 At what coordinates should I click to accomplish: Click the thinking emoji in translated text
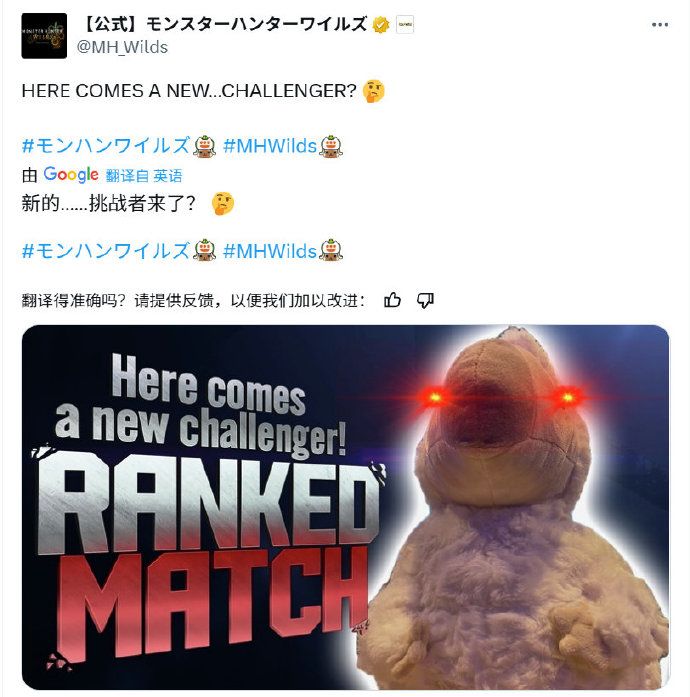coord(222,204)
